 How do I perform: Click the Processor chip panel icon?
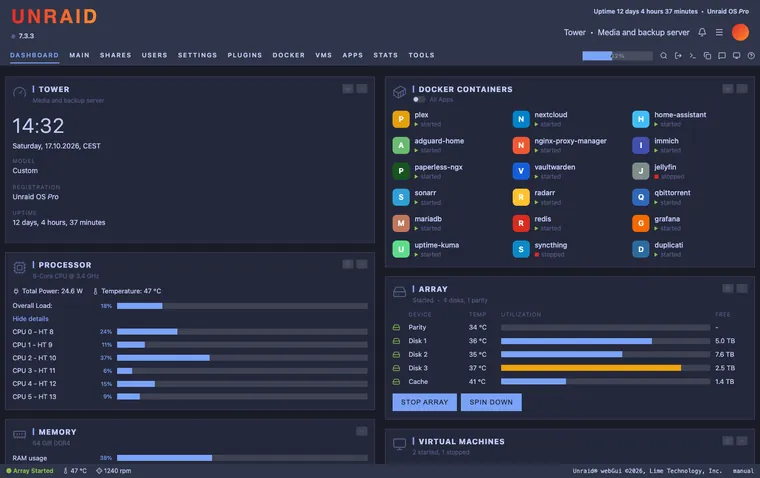coord(19,268)
